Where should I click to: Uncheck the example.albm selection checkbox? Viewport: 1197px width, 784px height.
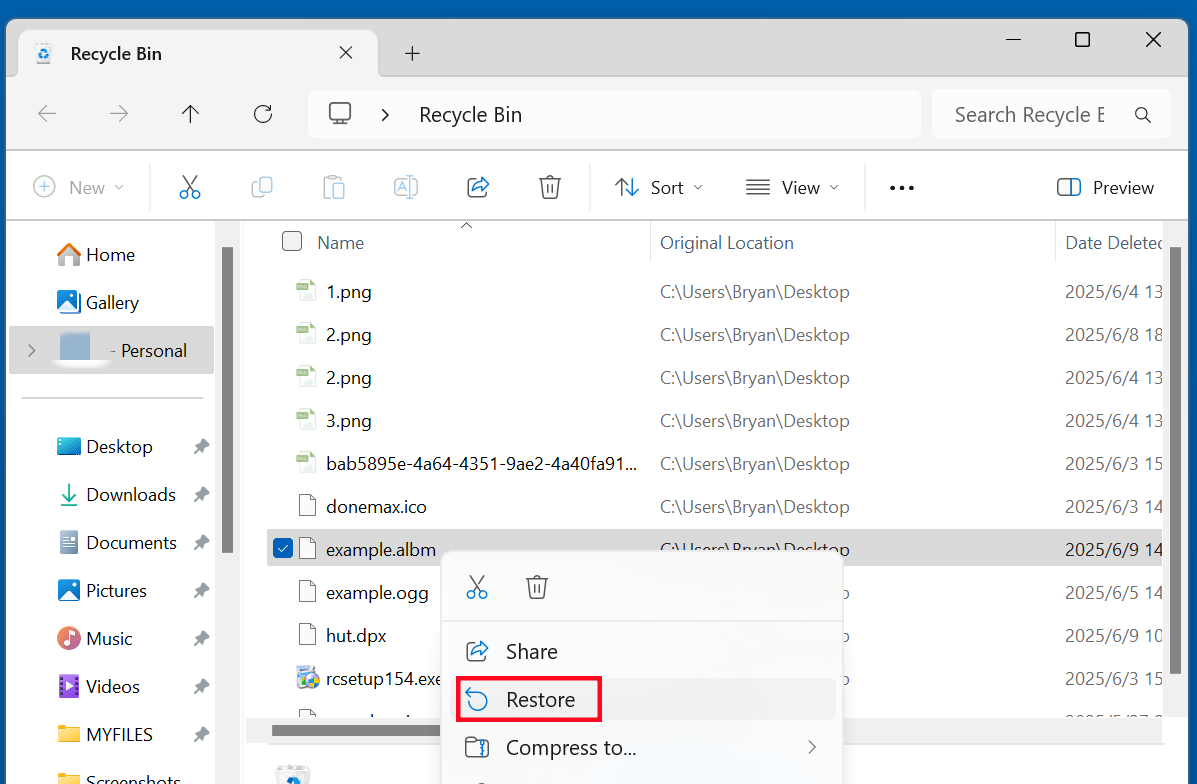click(x=283, y=548)
